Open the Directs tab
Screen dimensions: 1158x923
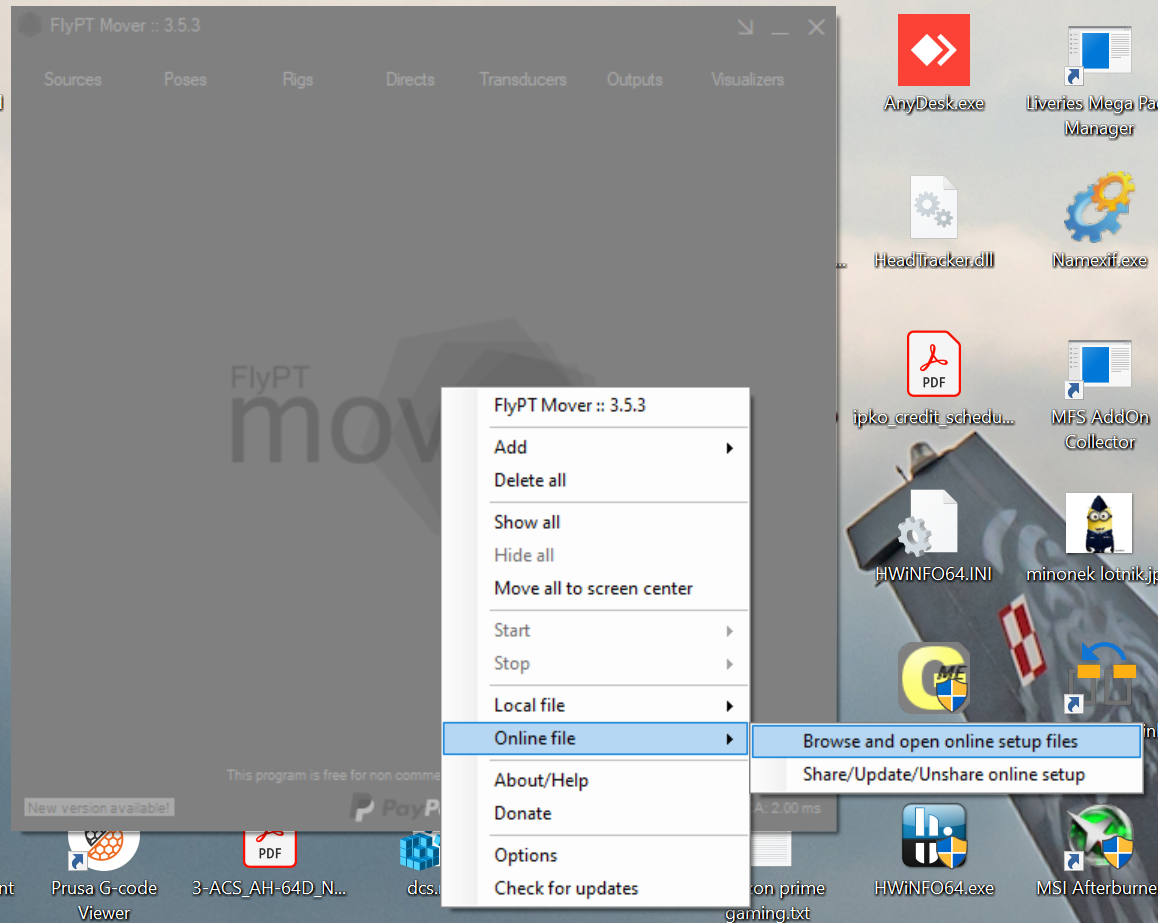click(x=410, y=79)
